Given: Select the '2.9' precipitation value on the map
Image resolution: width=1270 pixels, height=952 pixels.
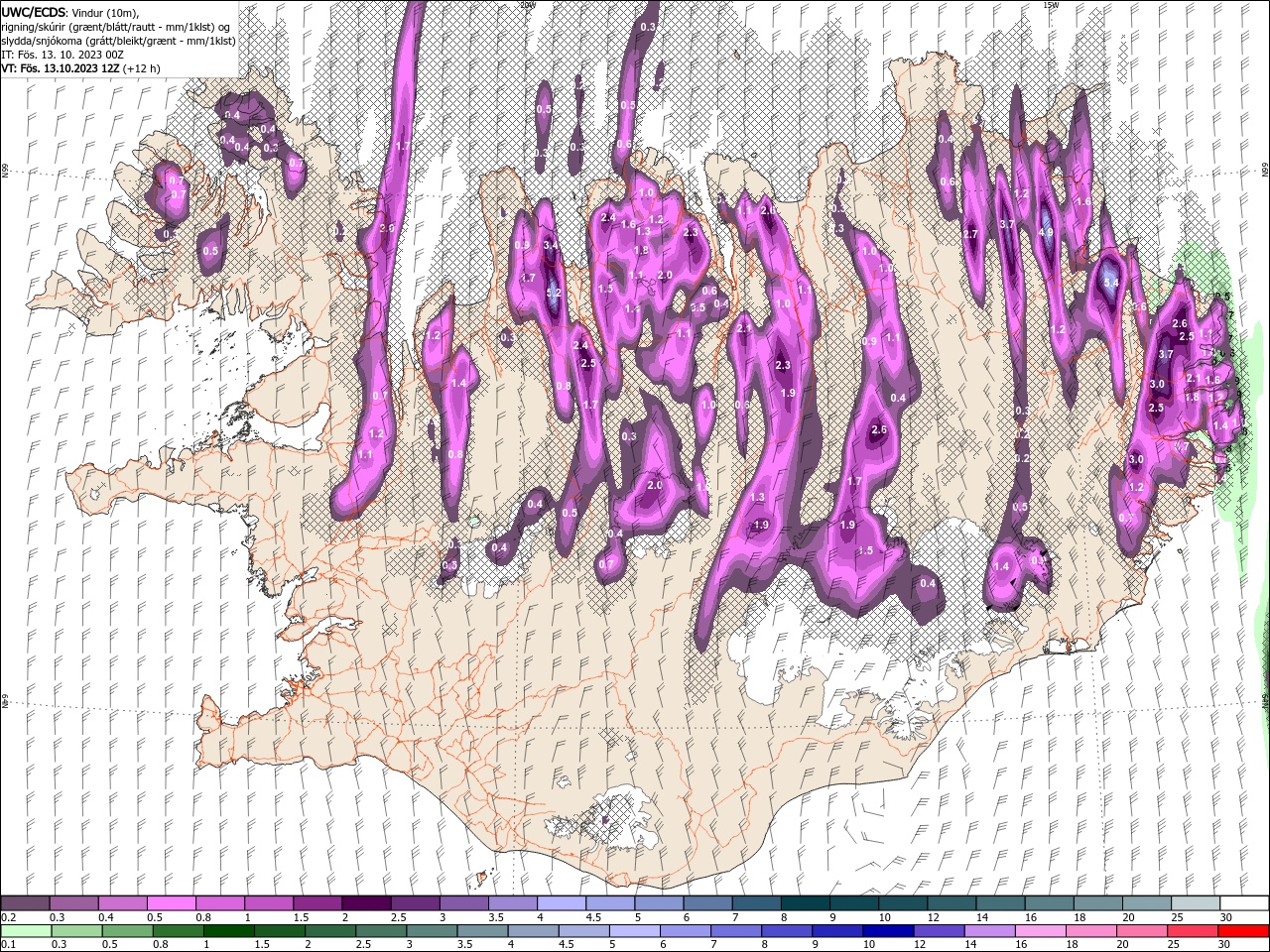Looking at the screenshot, I should (x=386, y=228).
